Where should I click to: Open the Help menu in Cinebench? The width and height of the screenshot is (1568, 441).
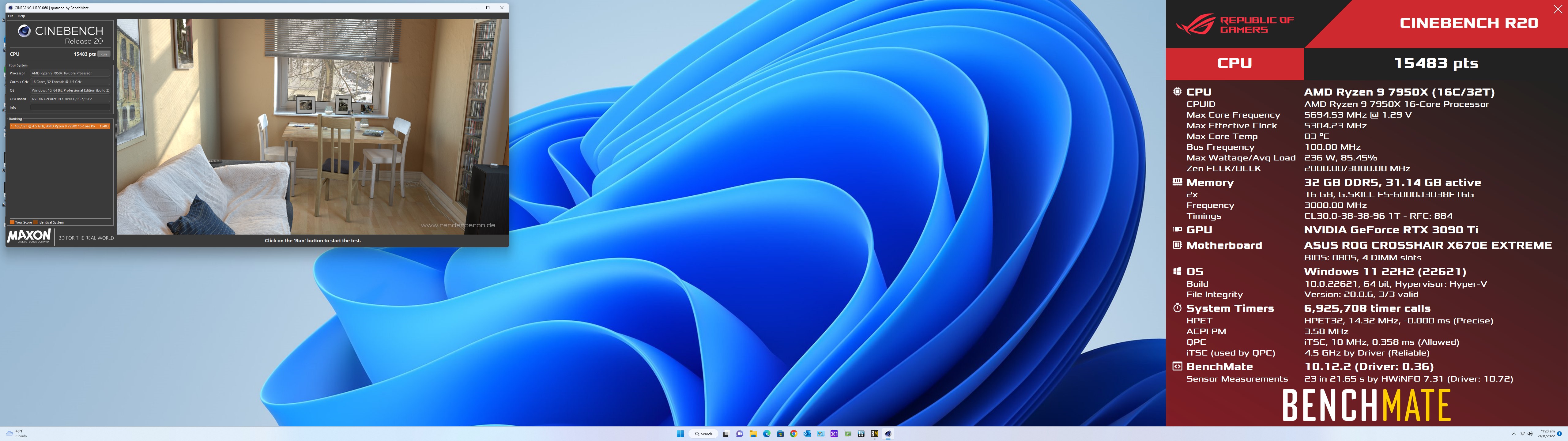tap(21, 16)
